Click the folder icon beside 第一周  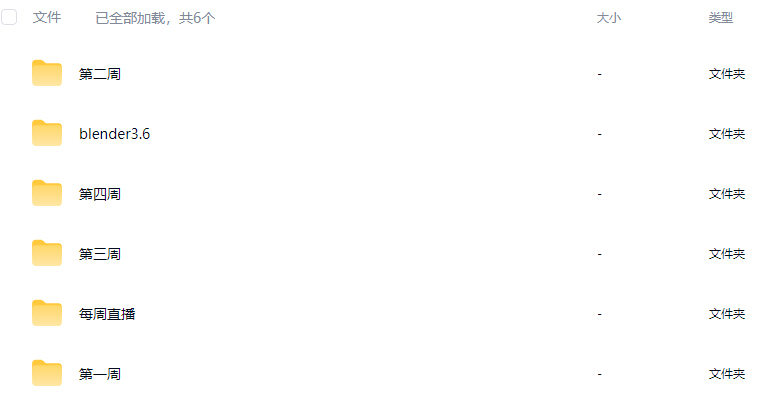tap(47, 373)
